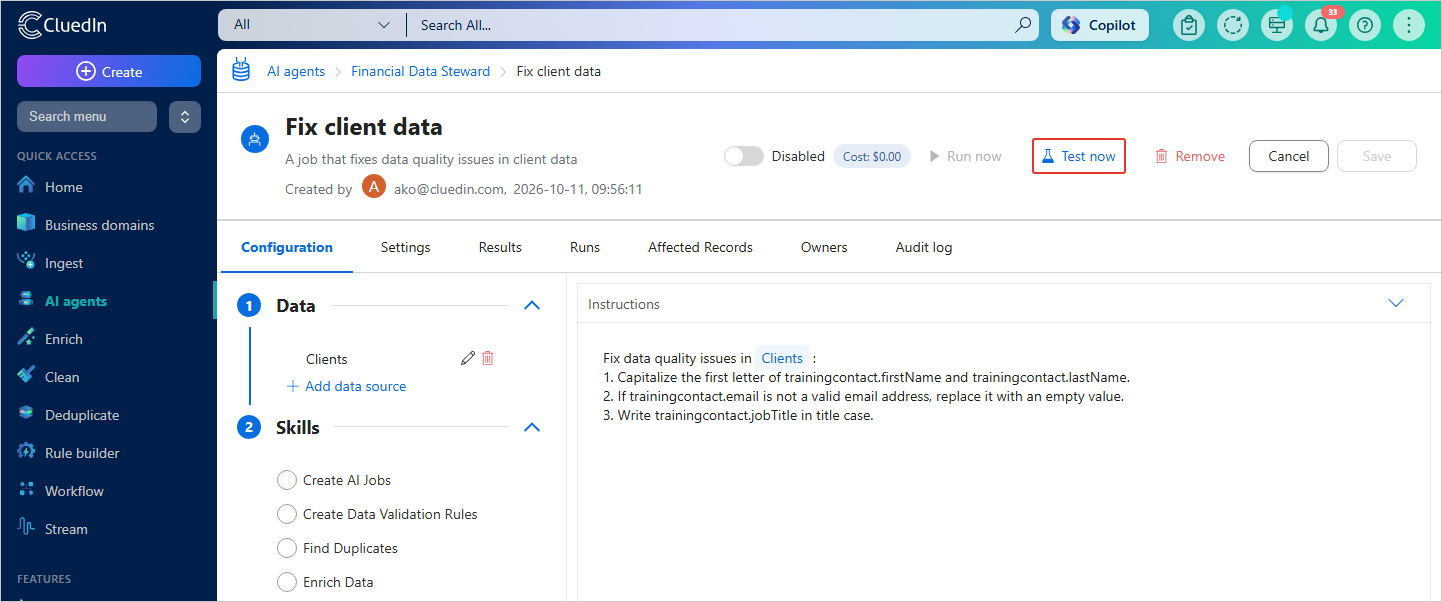Click the Remove button
Screen dimensions: 1442x602
click(x=1190, y=156)
